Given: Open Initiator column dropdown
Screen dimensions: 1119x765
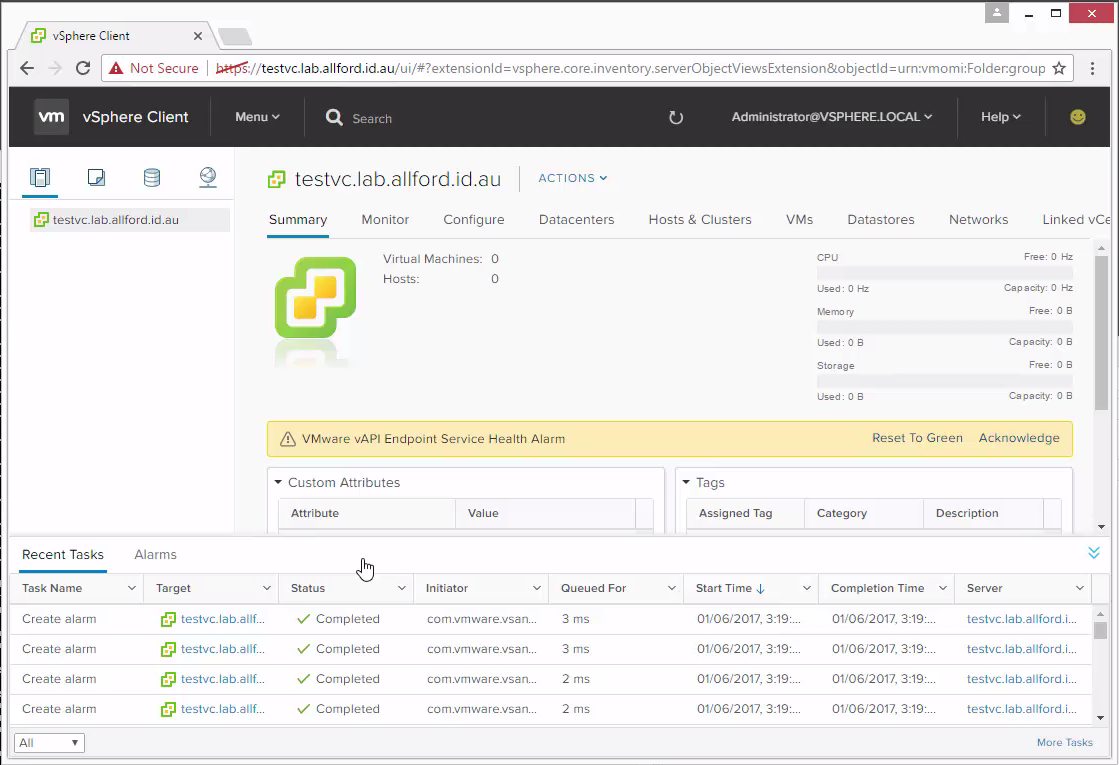Looking at the screenshot, I should pos(537,588).
